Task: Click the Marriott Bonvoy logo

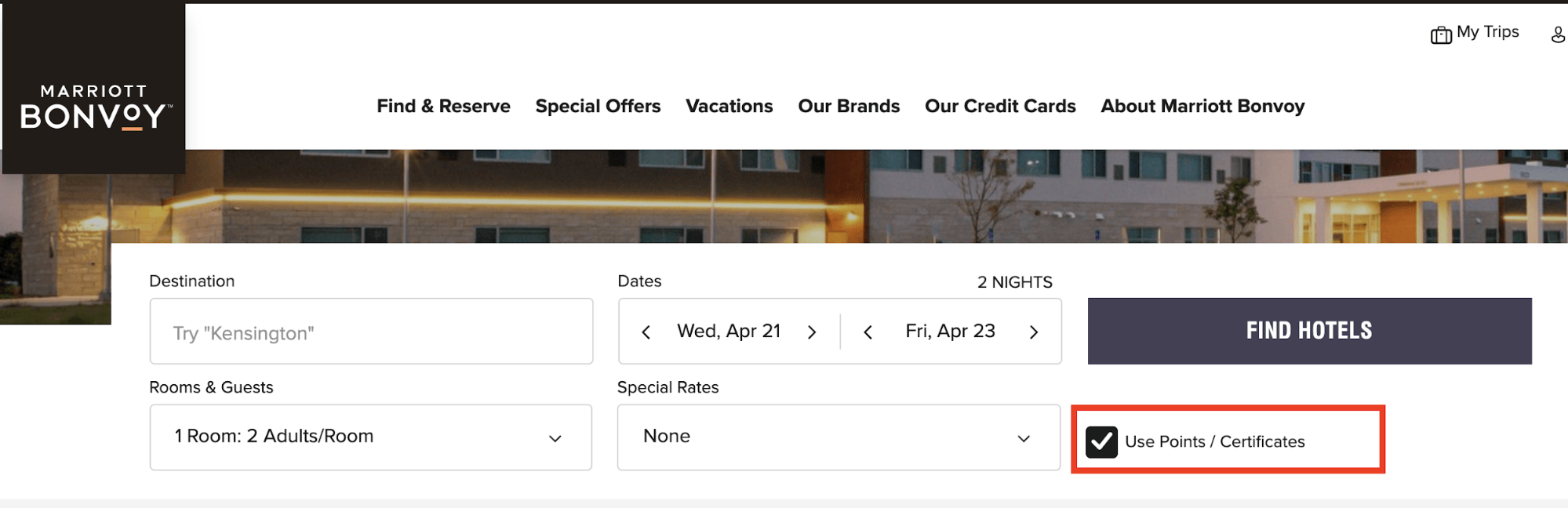Action: [93, 106]
